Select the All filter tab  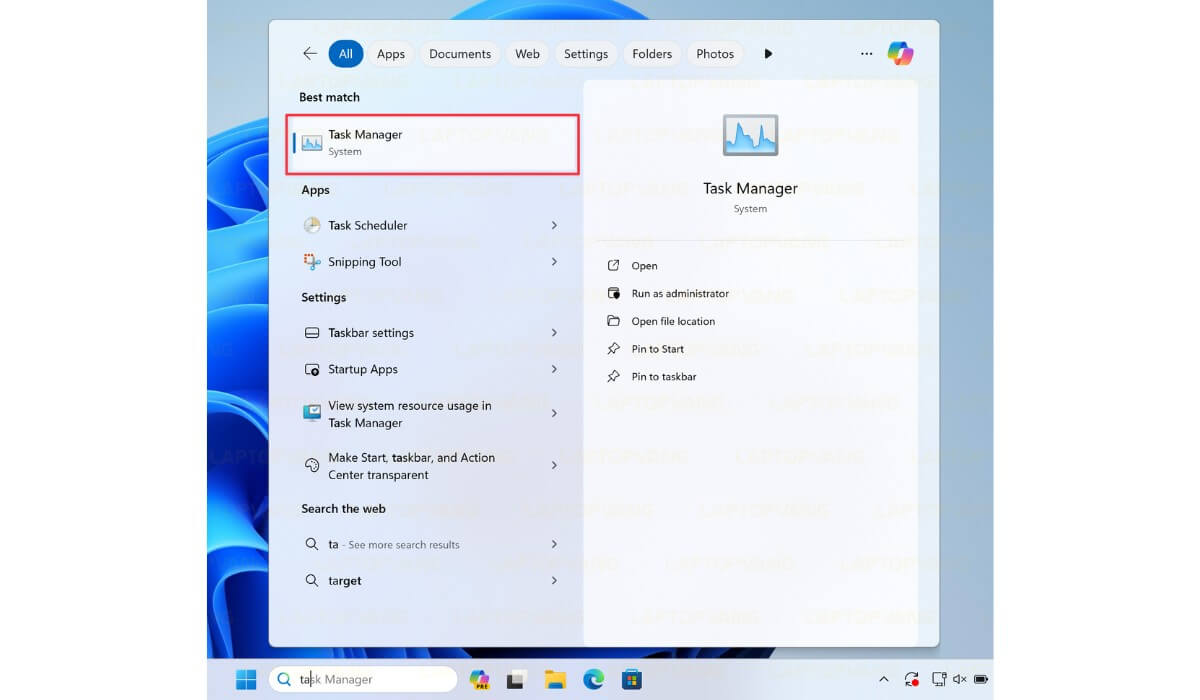(x=346, y=54)
